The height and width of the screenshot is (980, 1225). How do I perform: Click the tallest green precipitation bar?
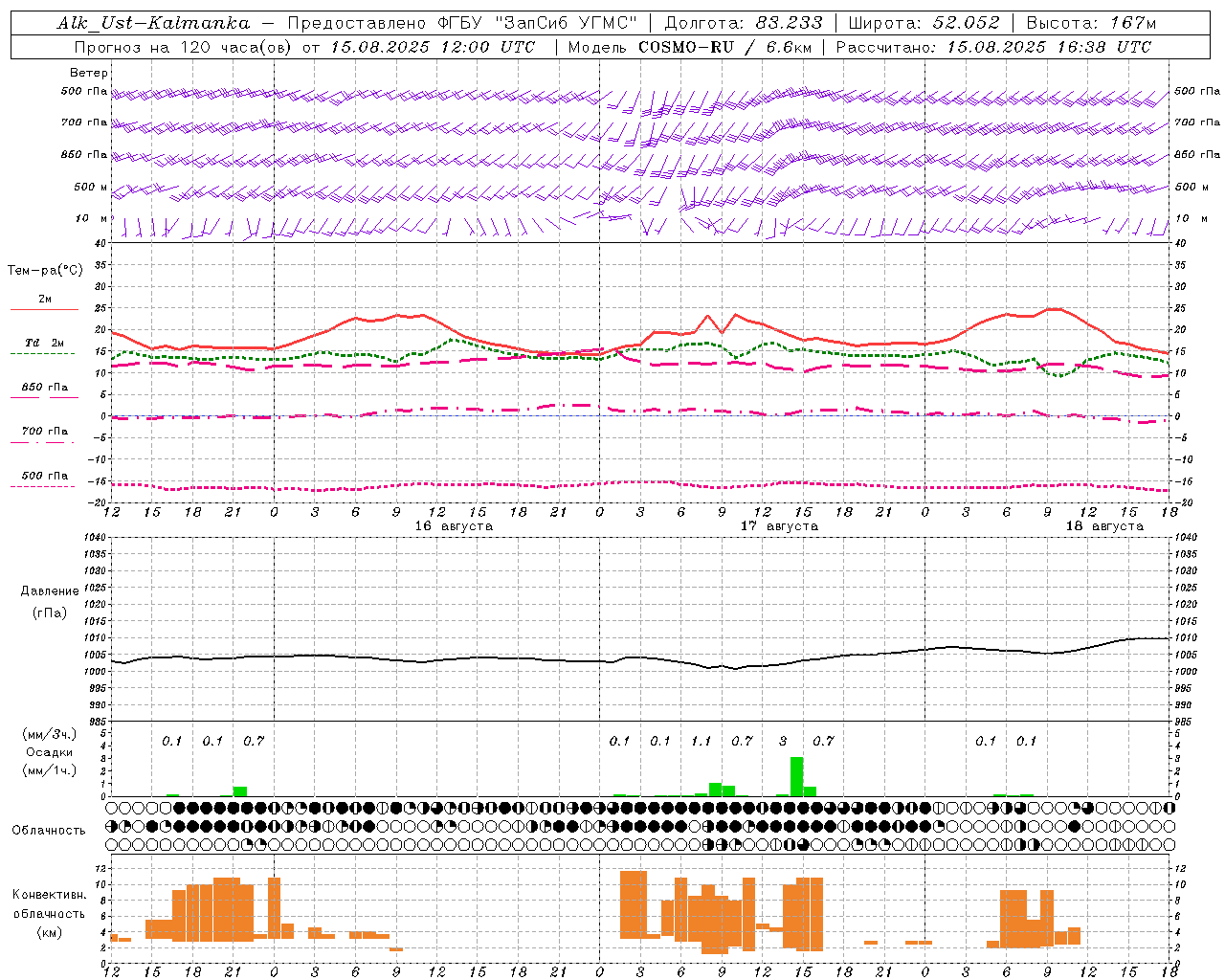pos(796,776)
